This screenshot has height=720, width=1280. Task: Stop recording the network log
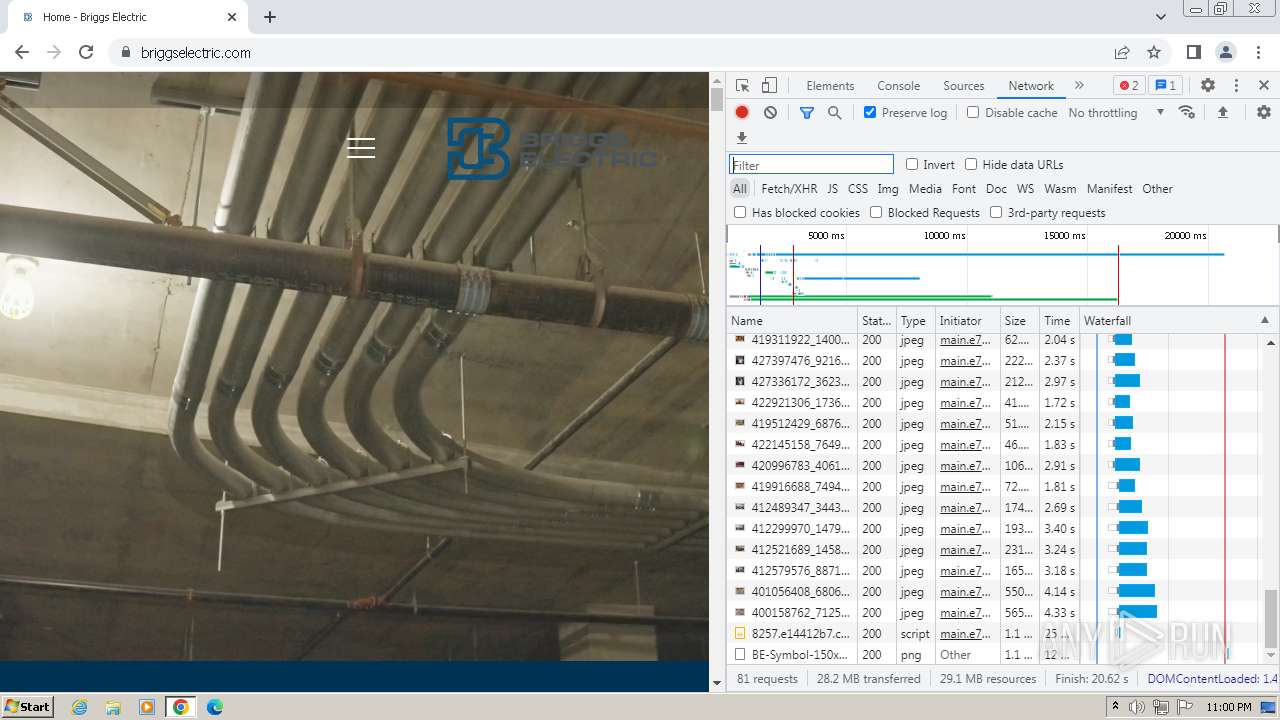[x=742, y=113]
